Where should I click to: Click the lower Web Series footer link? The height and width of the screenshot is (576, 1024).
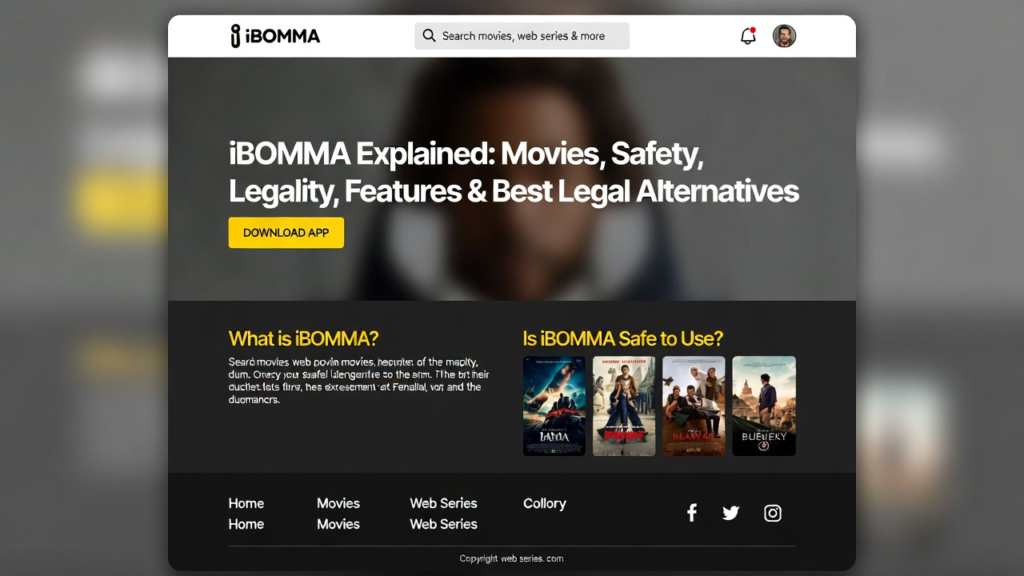click(x=443, y=524)
